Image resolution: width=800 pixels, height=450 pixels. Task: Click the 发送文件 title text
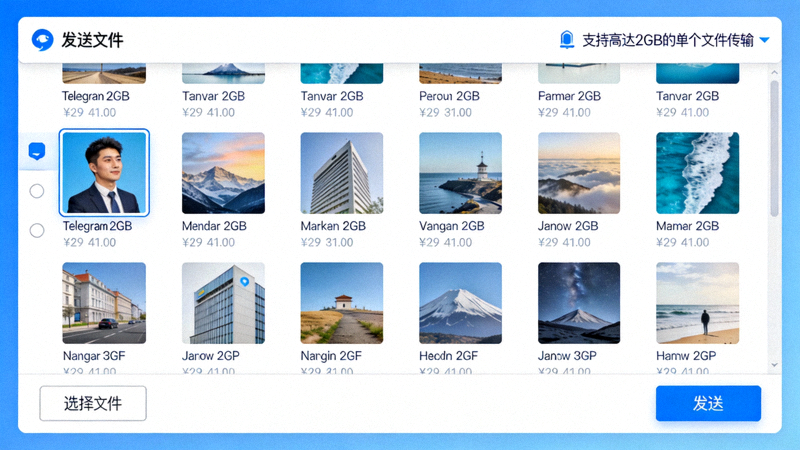point(92,40)
